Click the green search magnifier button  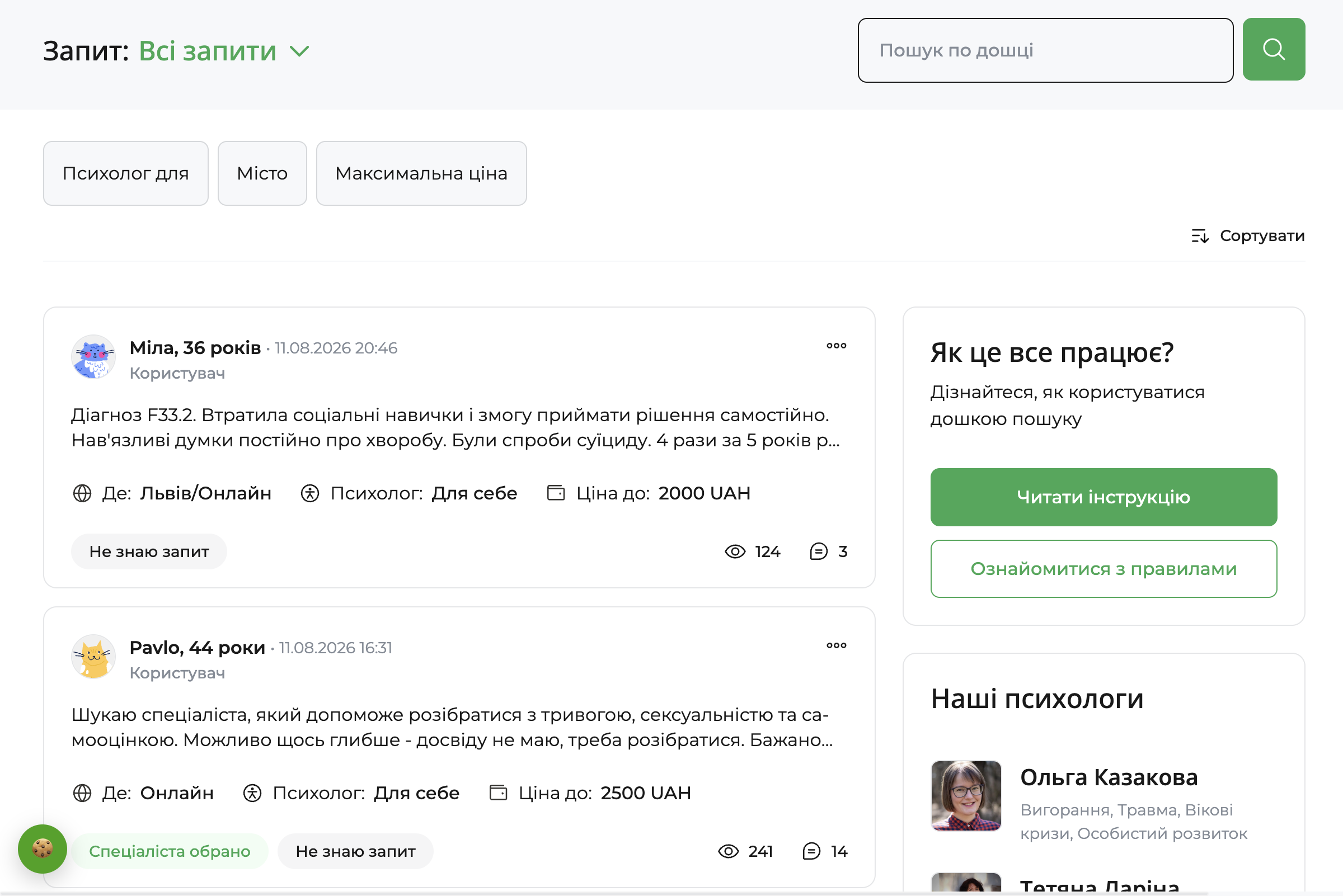click(x=1273, y=49)
